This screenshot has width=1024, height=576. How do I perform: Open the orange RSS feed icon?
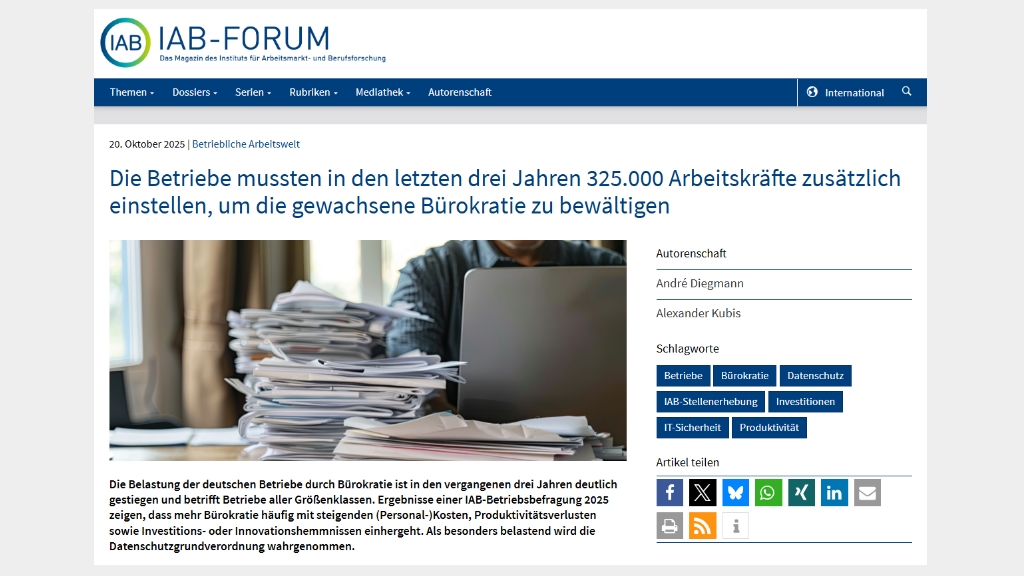pyautogui.click(x=703, y=526)
